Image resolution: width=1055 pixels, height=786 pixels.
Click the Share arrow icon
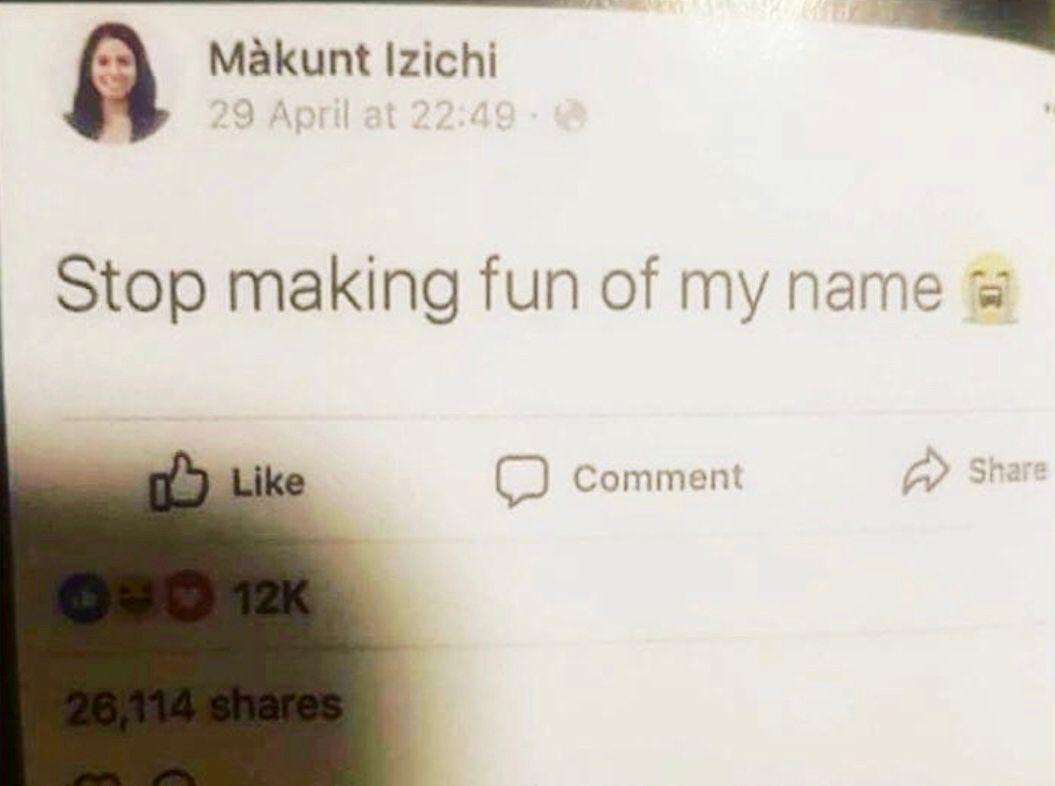click(925, 470)
